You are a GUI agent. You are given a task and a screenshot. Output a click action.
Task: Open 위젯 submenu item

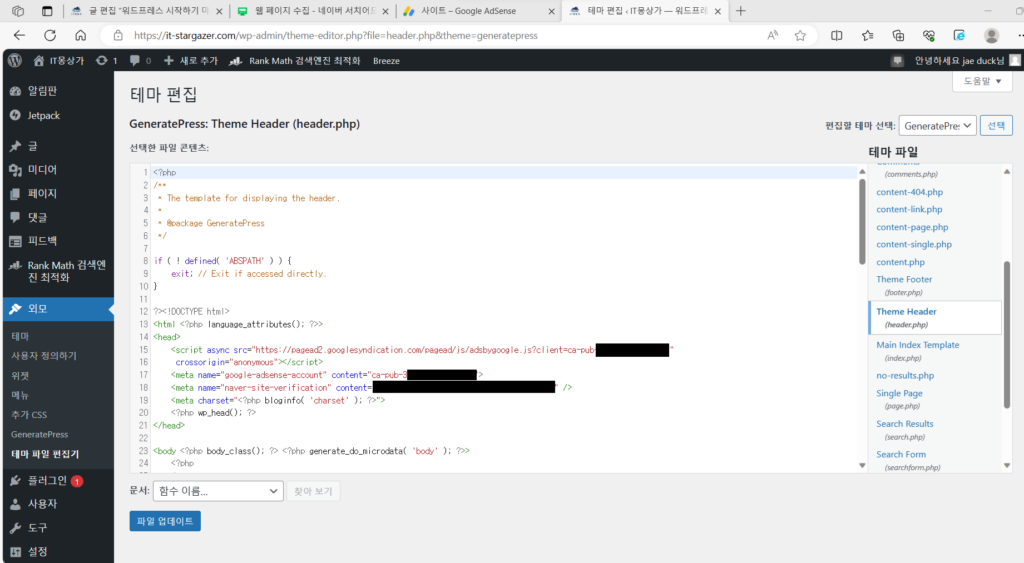[20, 376]
